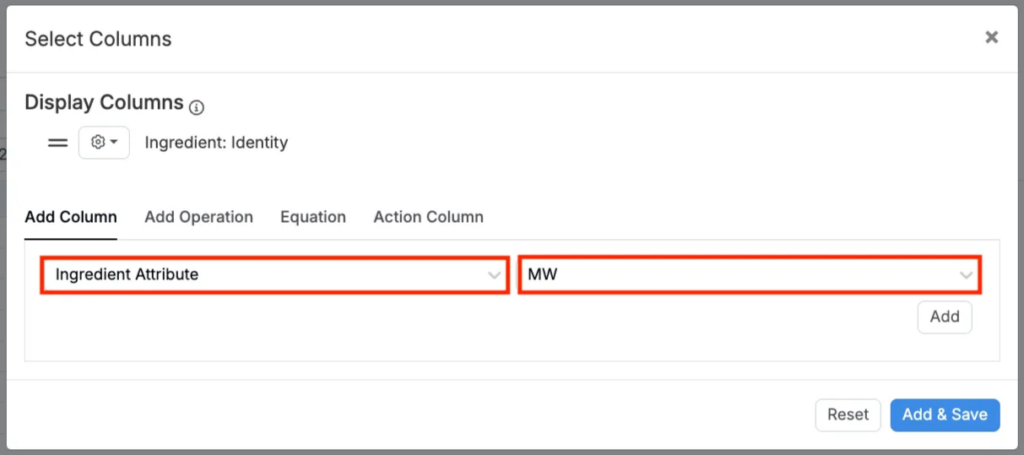Image resolution: width=1024 pixels, height=455 pixels.
Task: Click the chevron in the MW field
Action: [966, 275]
